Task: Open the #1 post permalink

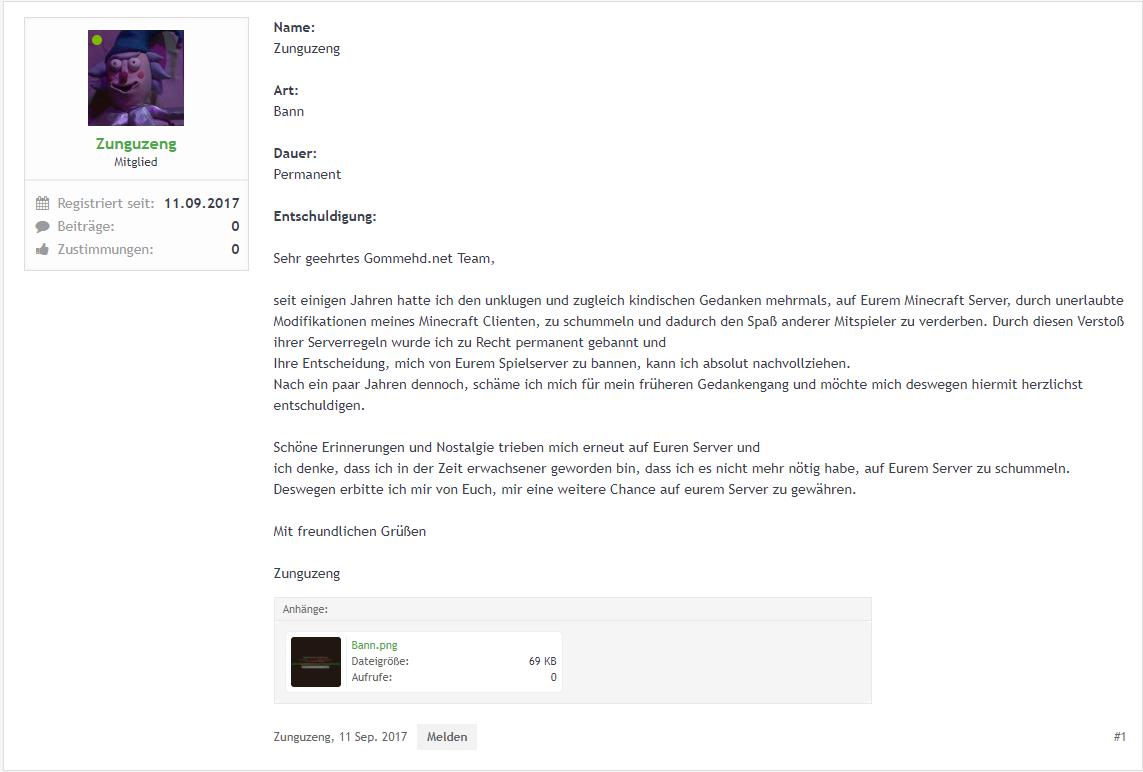Action: 1120,737
